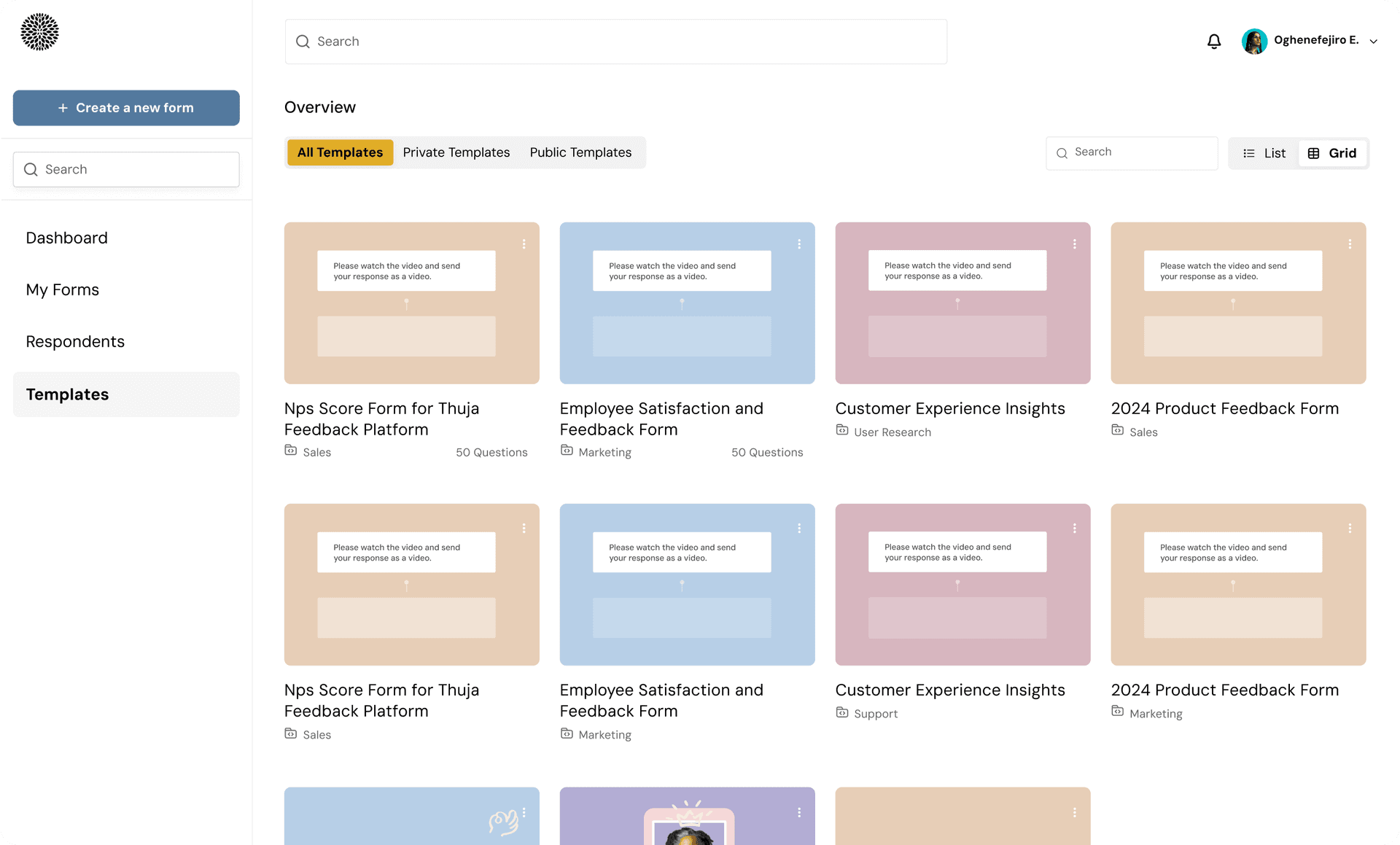Open User Research Customer Experience thumbnail
This screenshot has height=845, width=1400.
click(x=963, y=303)
